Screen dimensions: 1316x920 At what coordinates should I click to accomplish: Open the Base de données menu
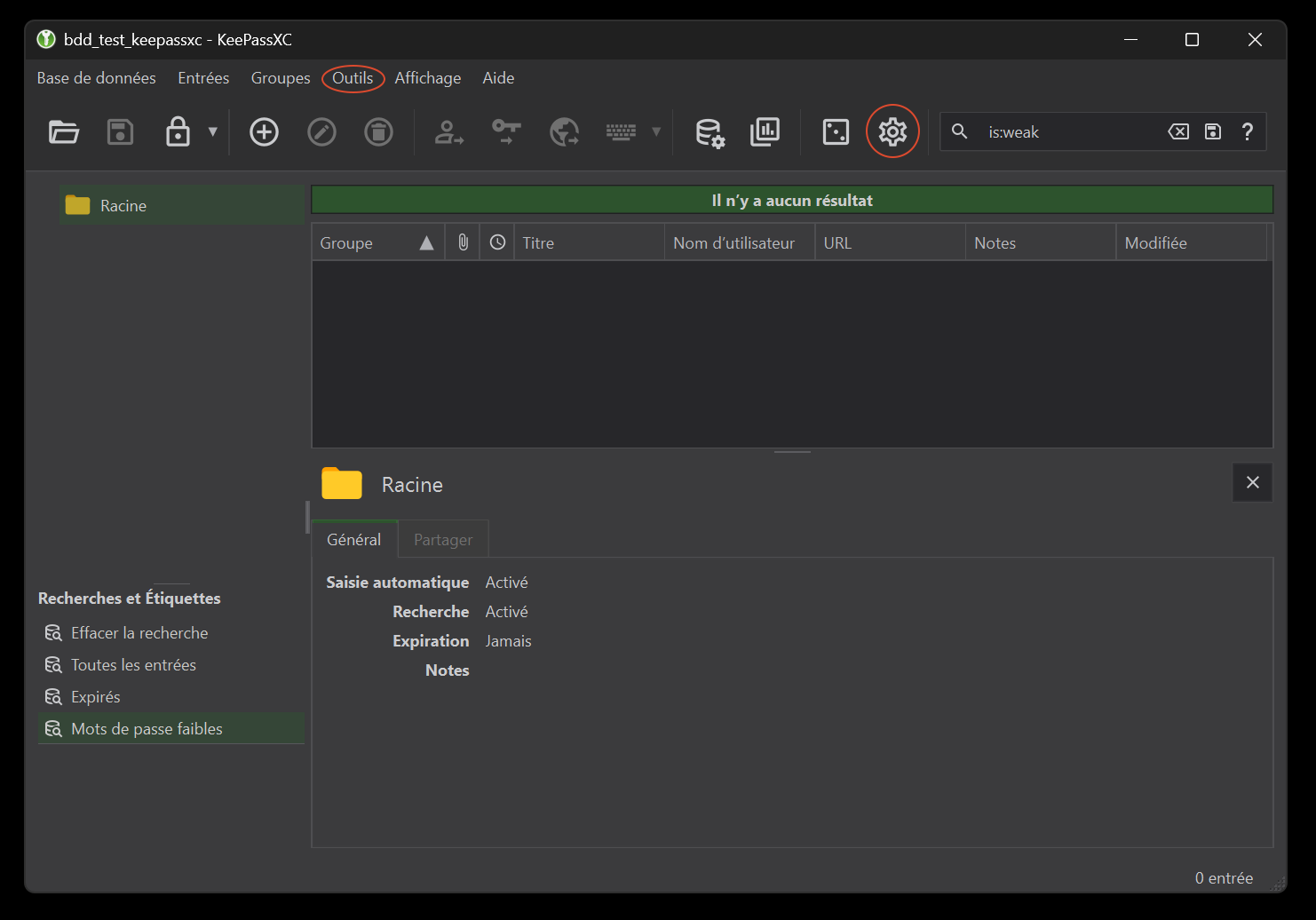click(97, 78)
